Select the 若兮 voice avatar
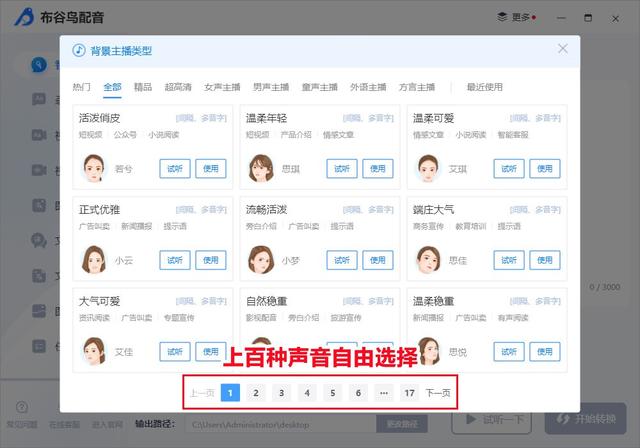Screen dimensions: 640x448 [x=93, y=168]
